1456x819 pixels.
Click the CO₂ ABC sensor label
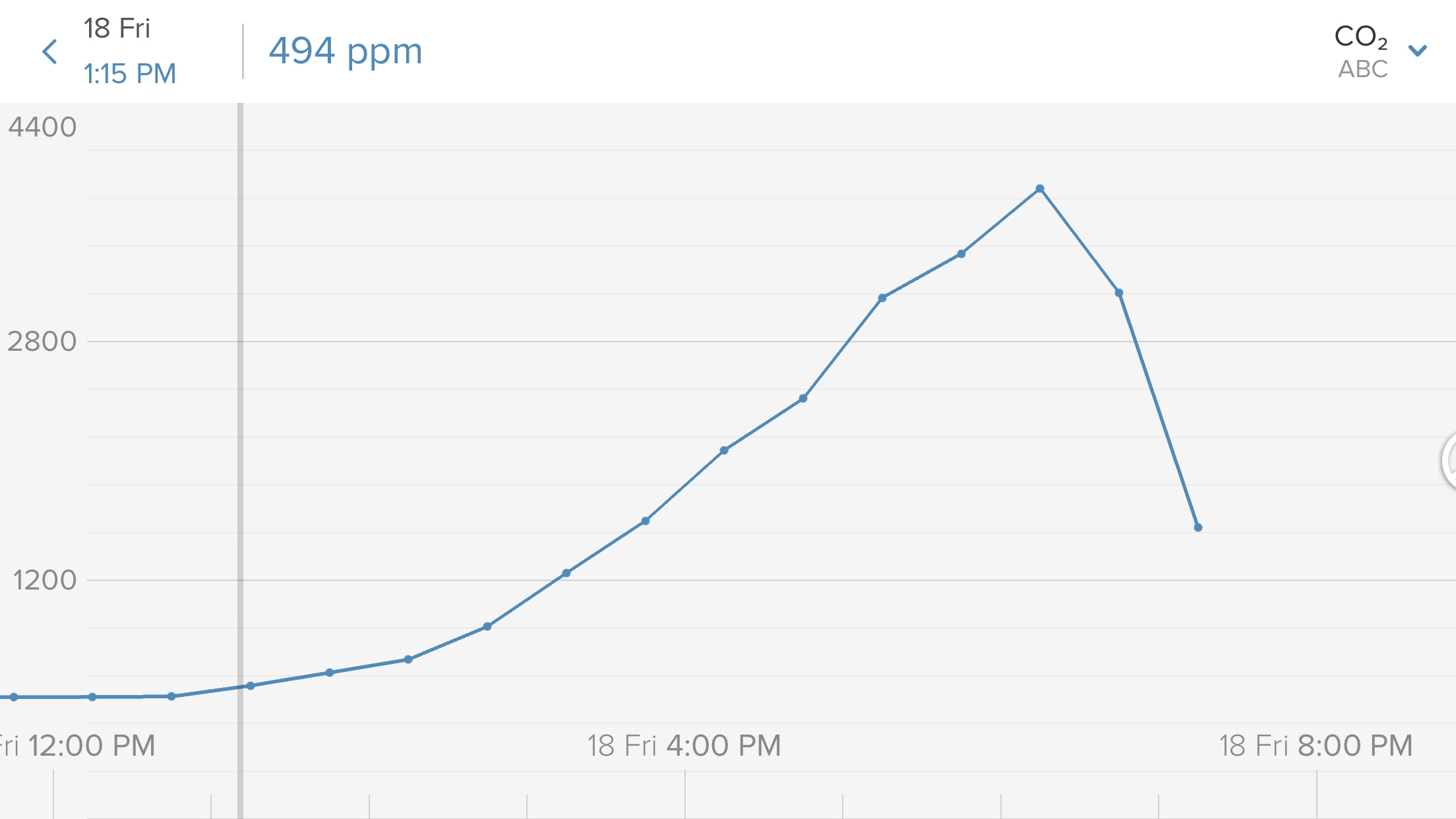point(1361,51)
